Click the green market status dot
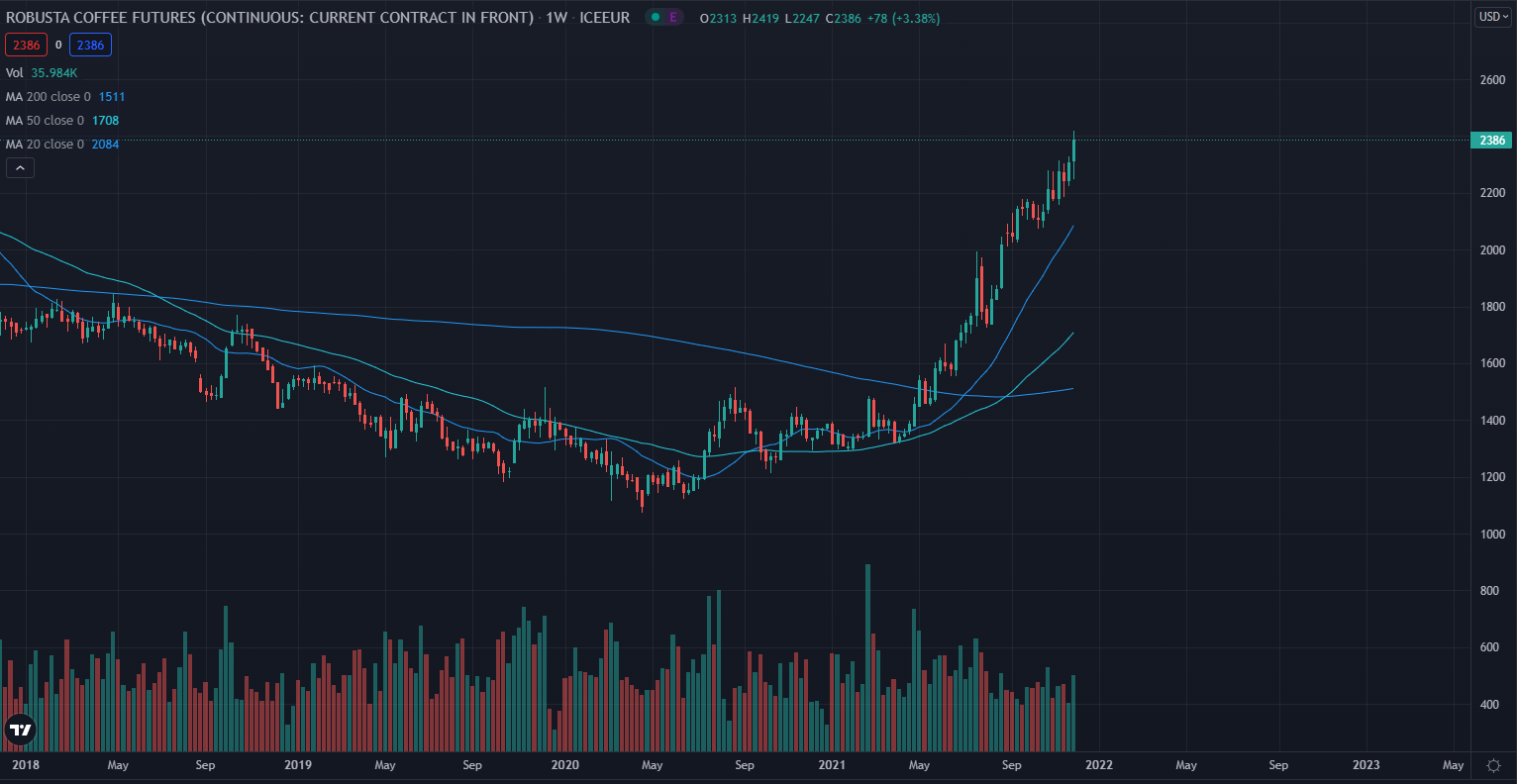Screen dimensions: 1517x784 (x=656, y=18)
